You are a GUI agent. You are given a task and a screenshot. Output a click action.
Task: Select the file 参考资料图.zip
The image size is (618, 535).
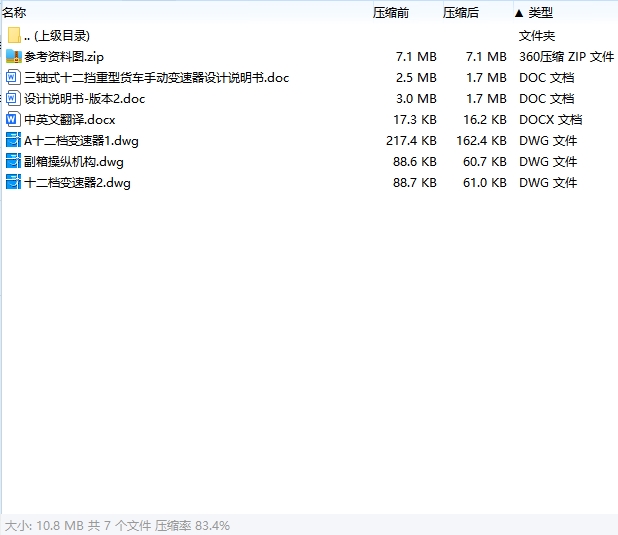(x=64, y=57)
